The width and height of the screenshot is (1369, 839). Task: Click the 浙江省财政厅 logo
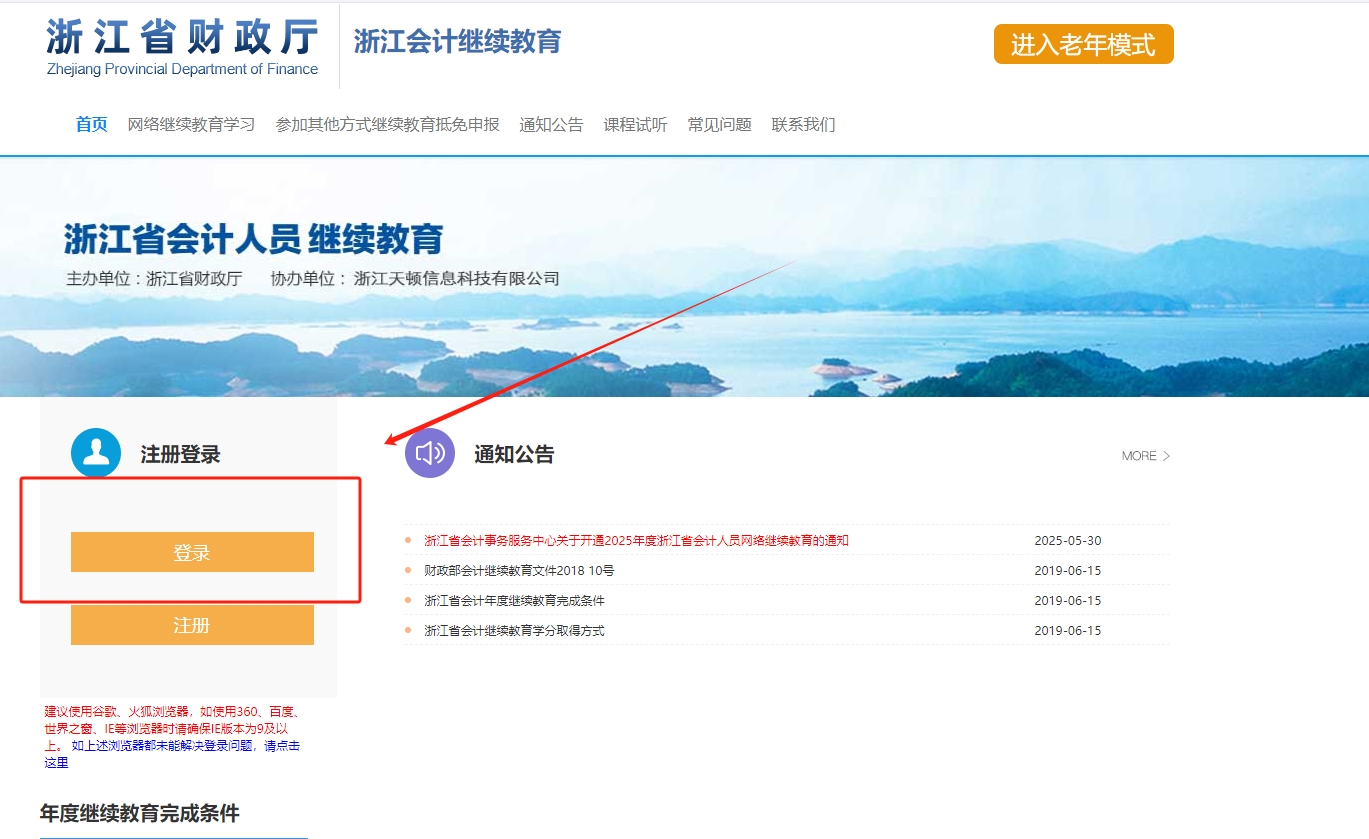[x=180, y=43]
